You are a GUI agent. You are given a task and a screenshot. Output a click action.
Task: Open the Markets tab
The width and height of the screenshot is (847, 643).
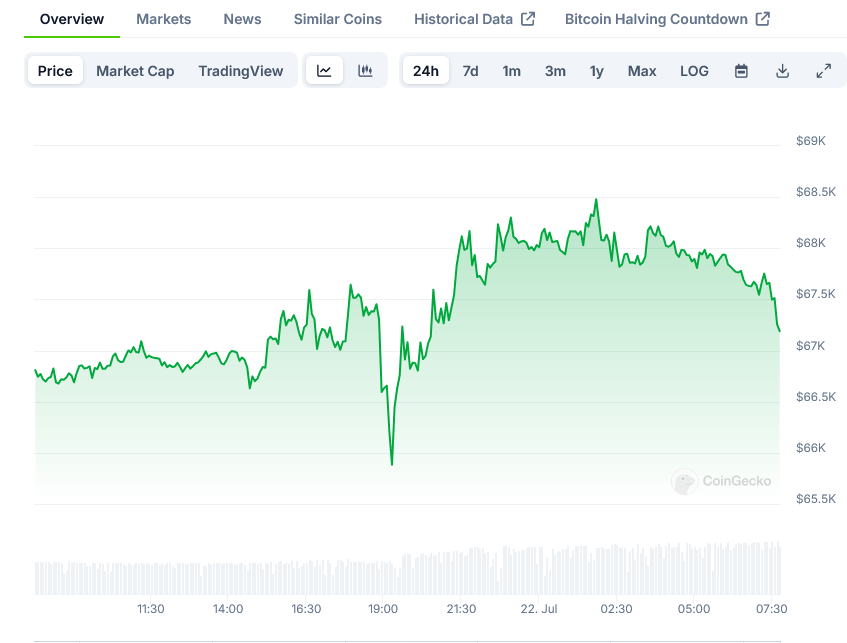(x=164, y=19)
